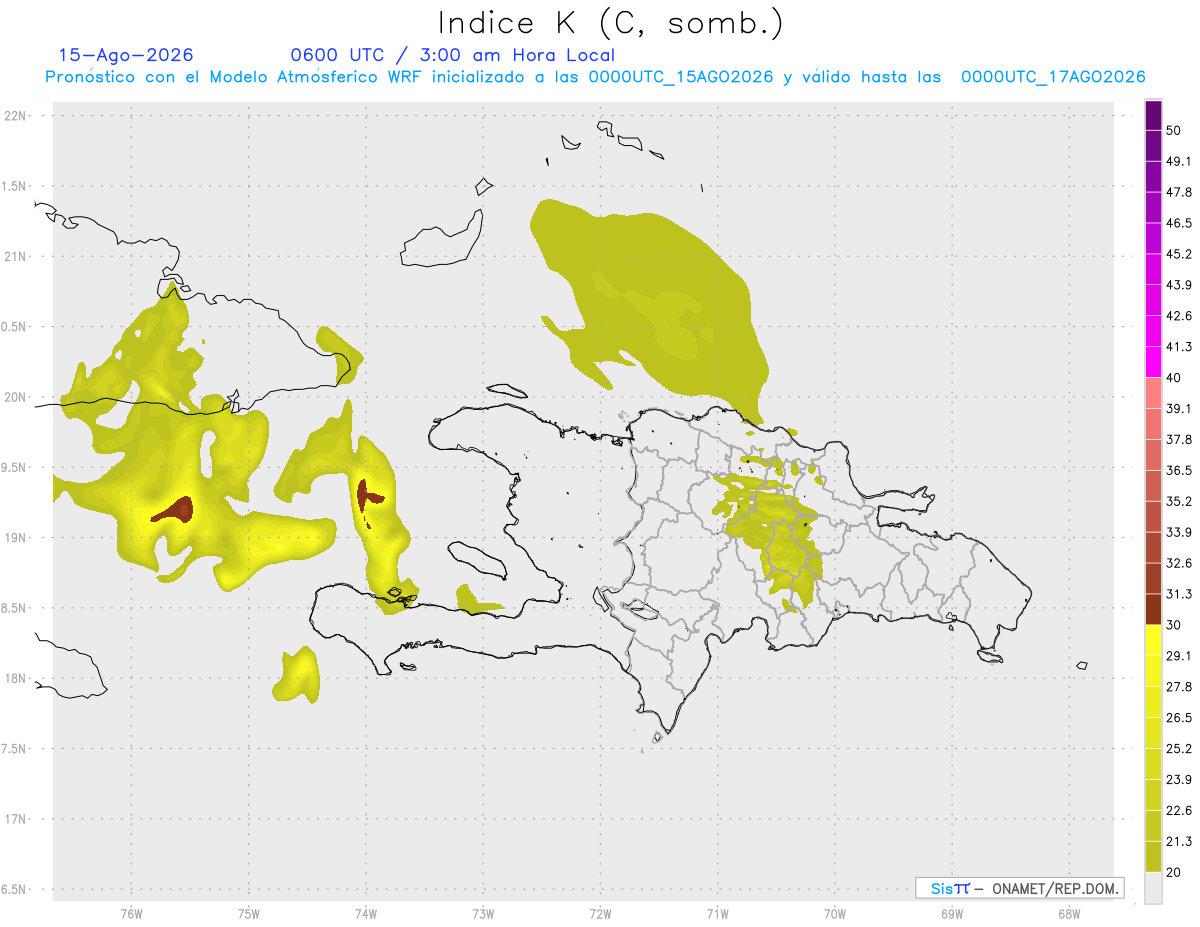Click the "74W" longitude label
Viewport: 1200px width, 927px height.
(365, 913)
